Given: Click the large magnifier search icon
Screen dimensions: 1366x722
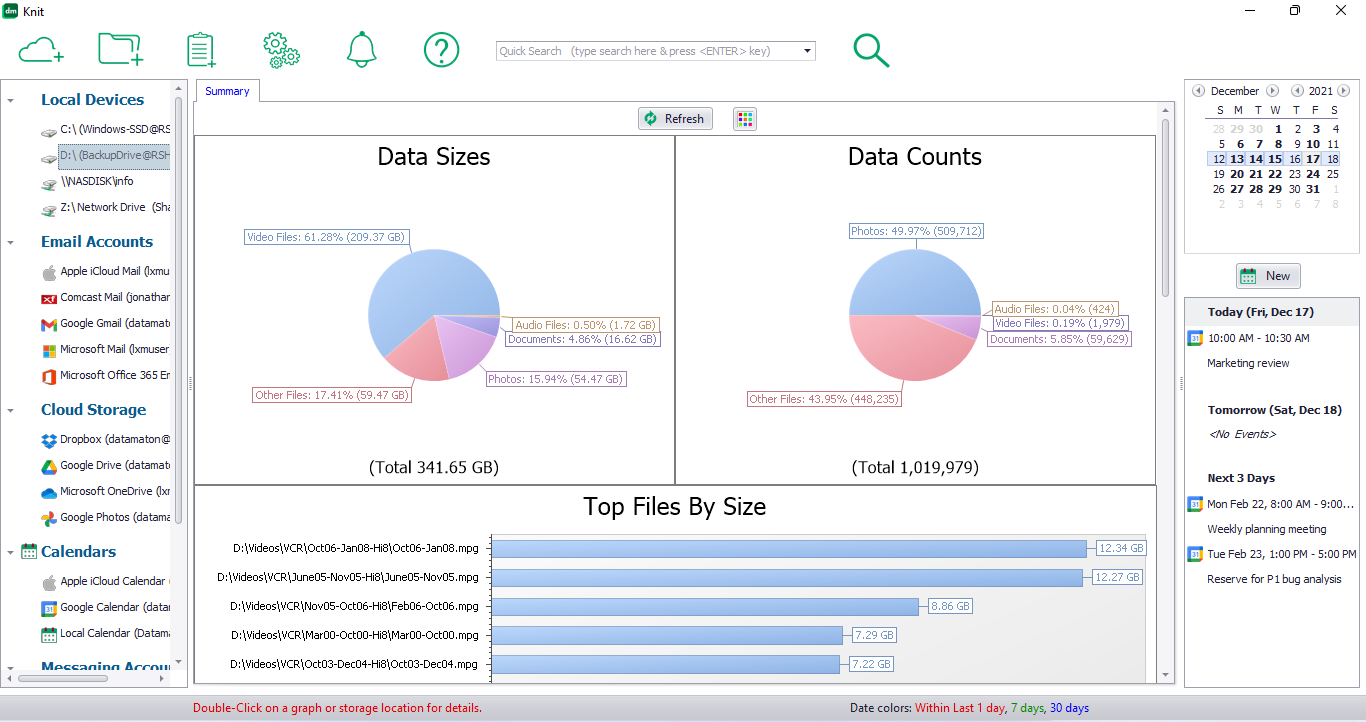Looking at the screenshot, I should [871, 50].
